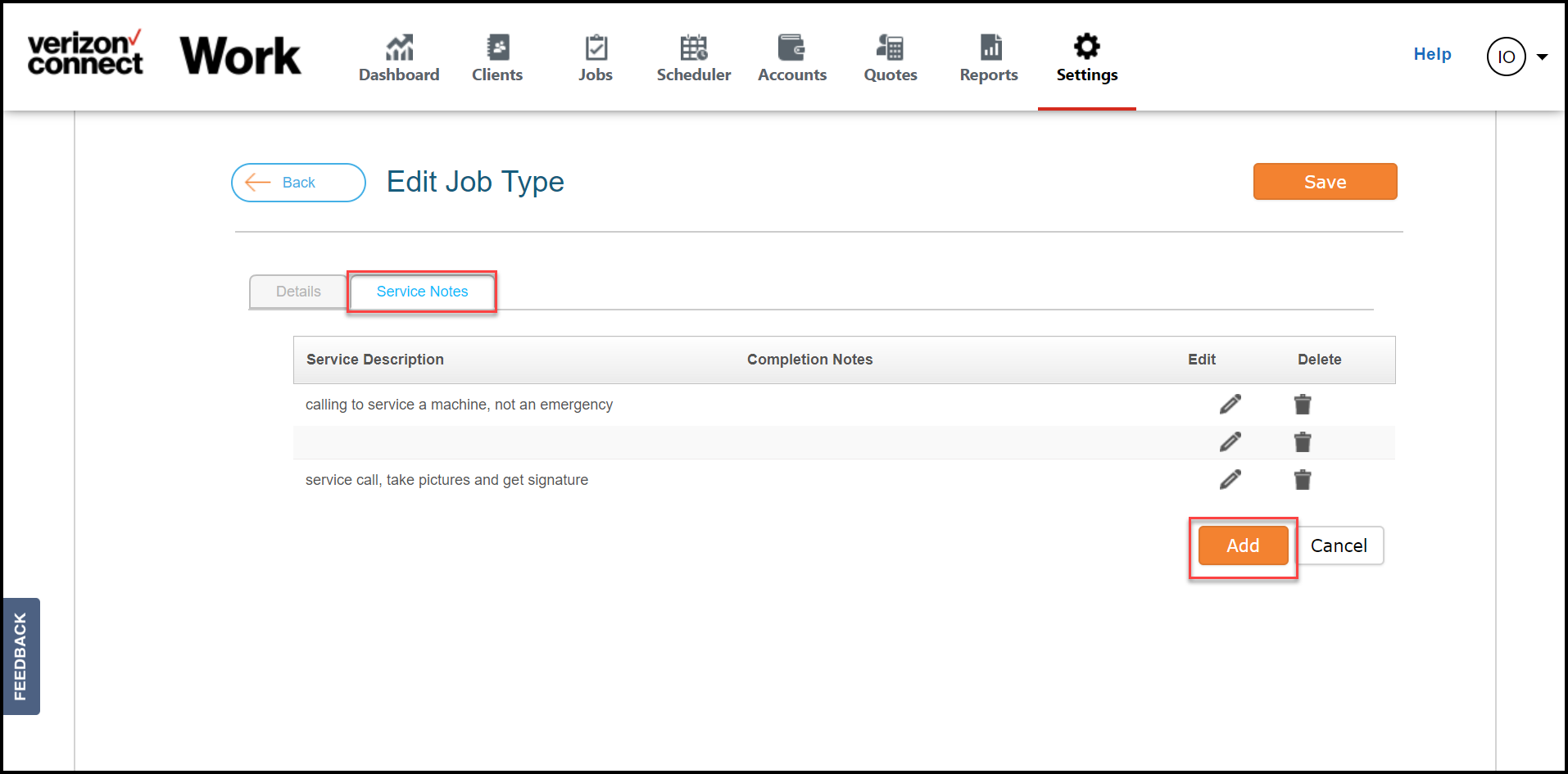Select the Service Notes tab
1568x774 pixels.
tap(422, 292)
